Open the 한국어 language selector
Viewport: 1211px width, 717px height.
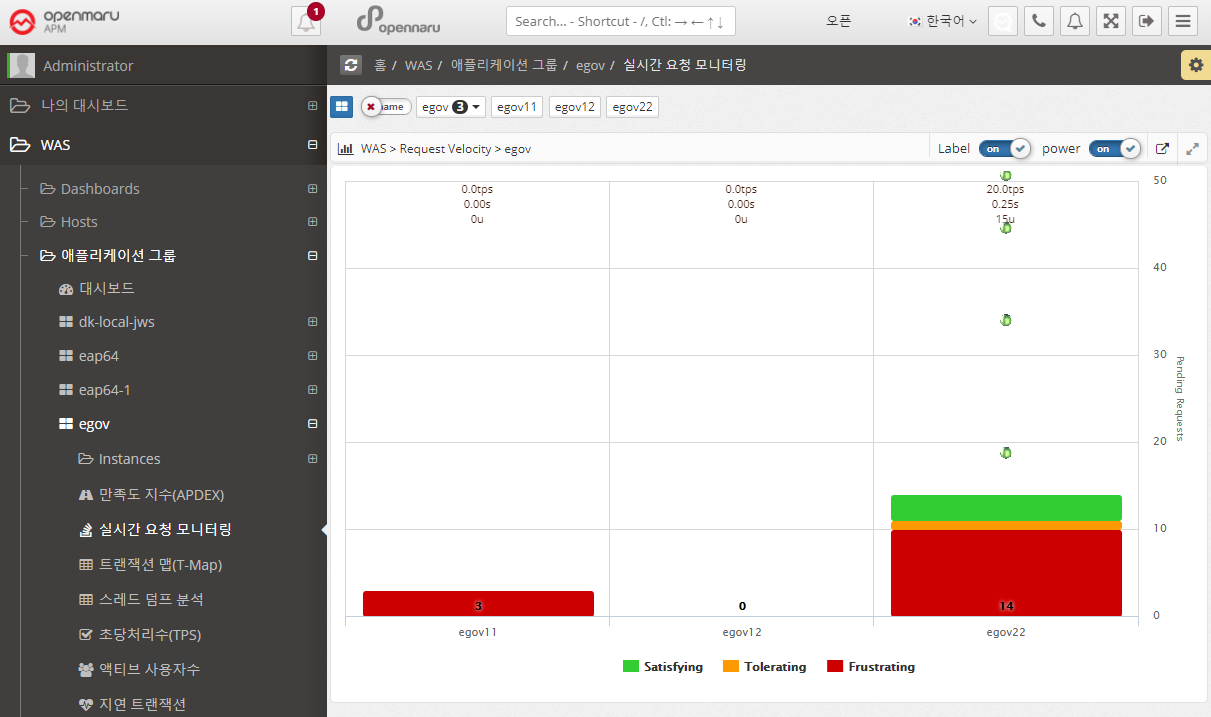[x=942, y=21]
